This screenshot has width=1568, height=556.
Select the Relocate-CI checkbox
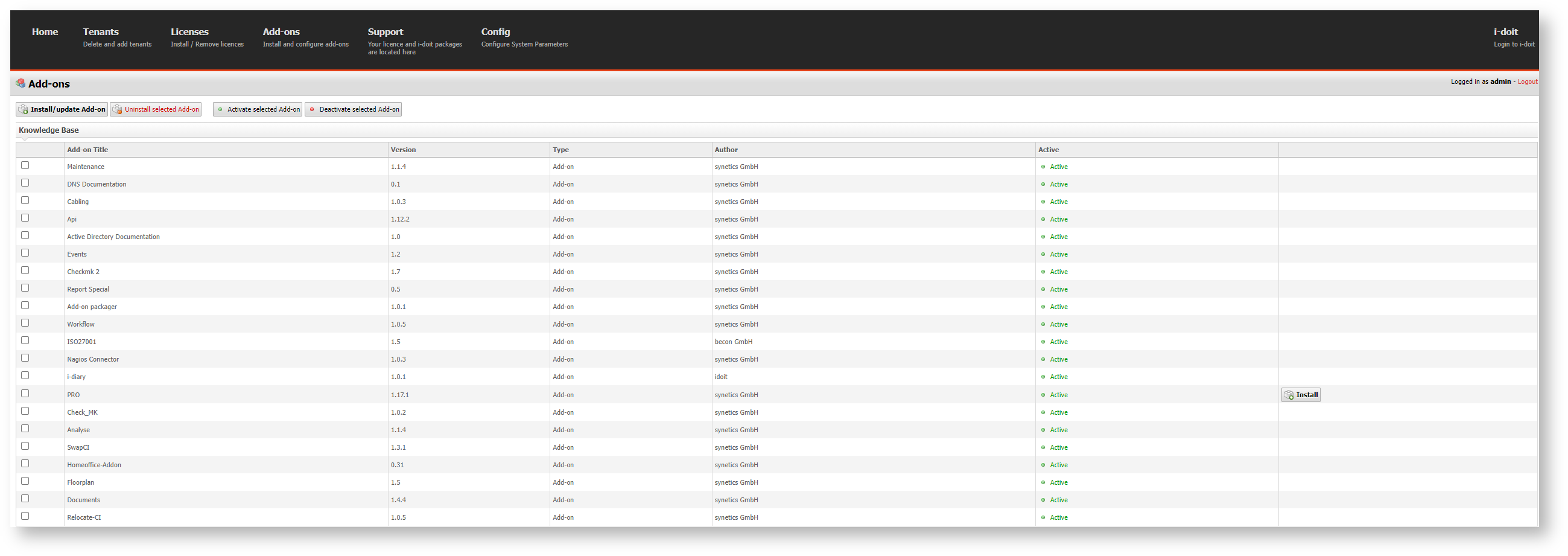point(25,516)
